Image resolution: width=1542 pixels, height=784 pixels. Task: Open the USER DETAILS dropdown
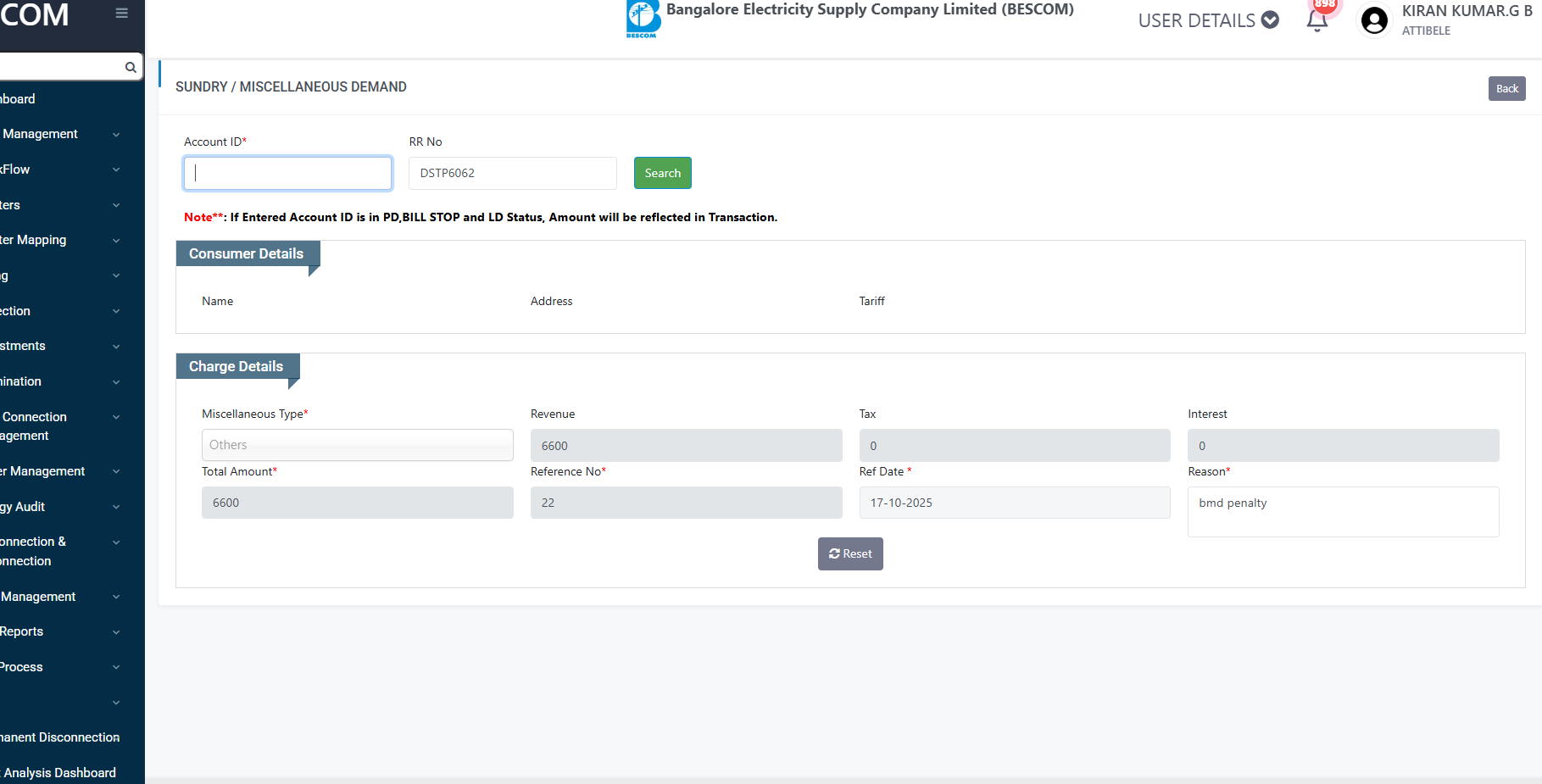pyautogui.click(x=1207, y=20)
